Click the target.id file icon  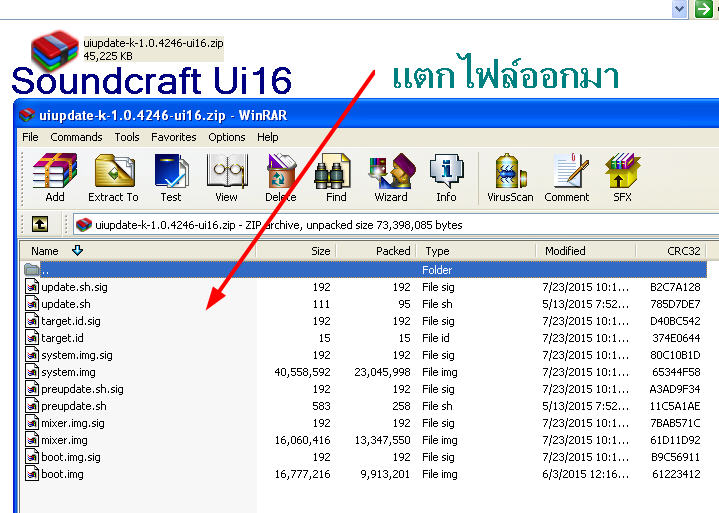tap(32, 338)
